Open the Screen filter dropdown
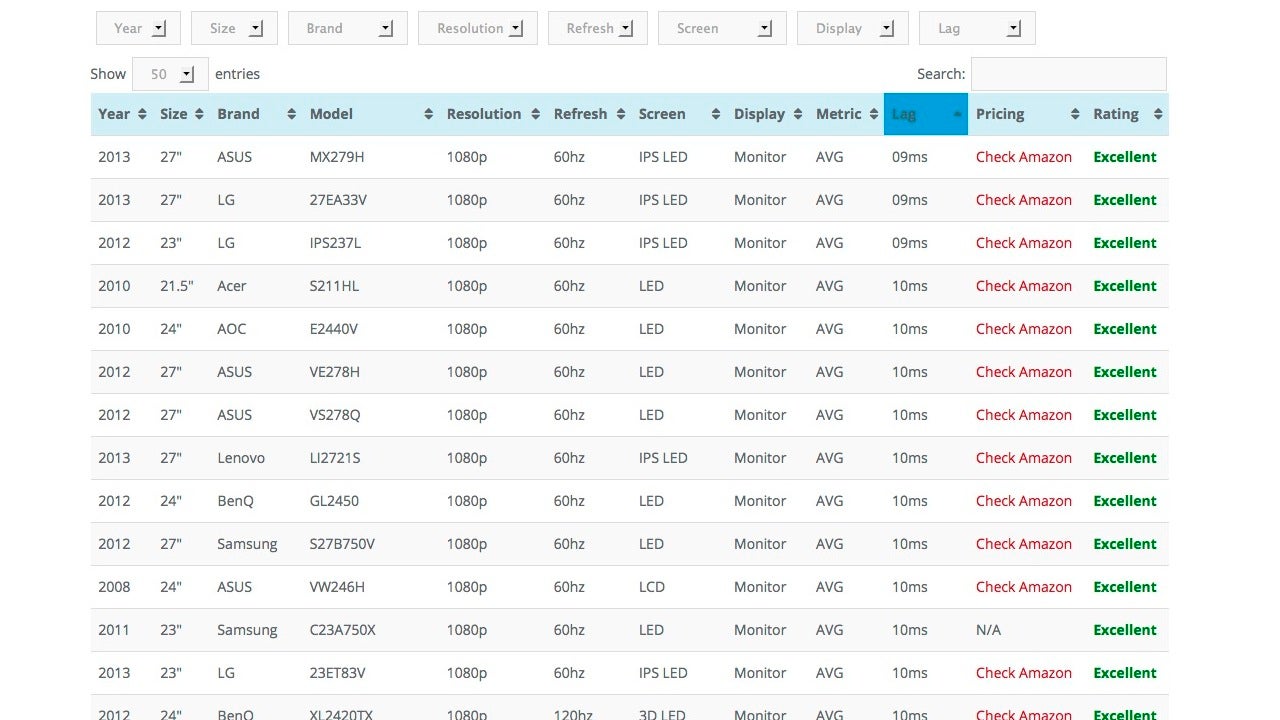1280x720 pixels. [722, 28]
